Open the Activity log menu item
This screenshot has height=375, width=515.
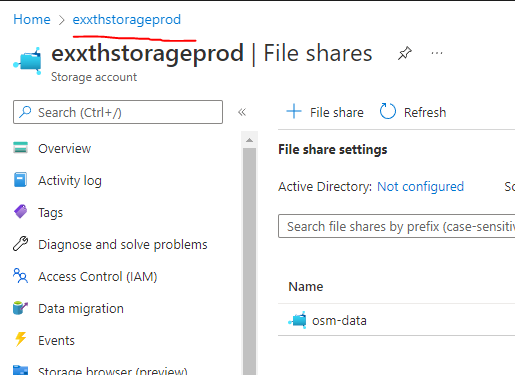pyautogui.click(x=69, y=180)
